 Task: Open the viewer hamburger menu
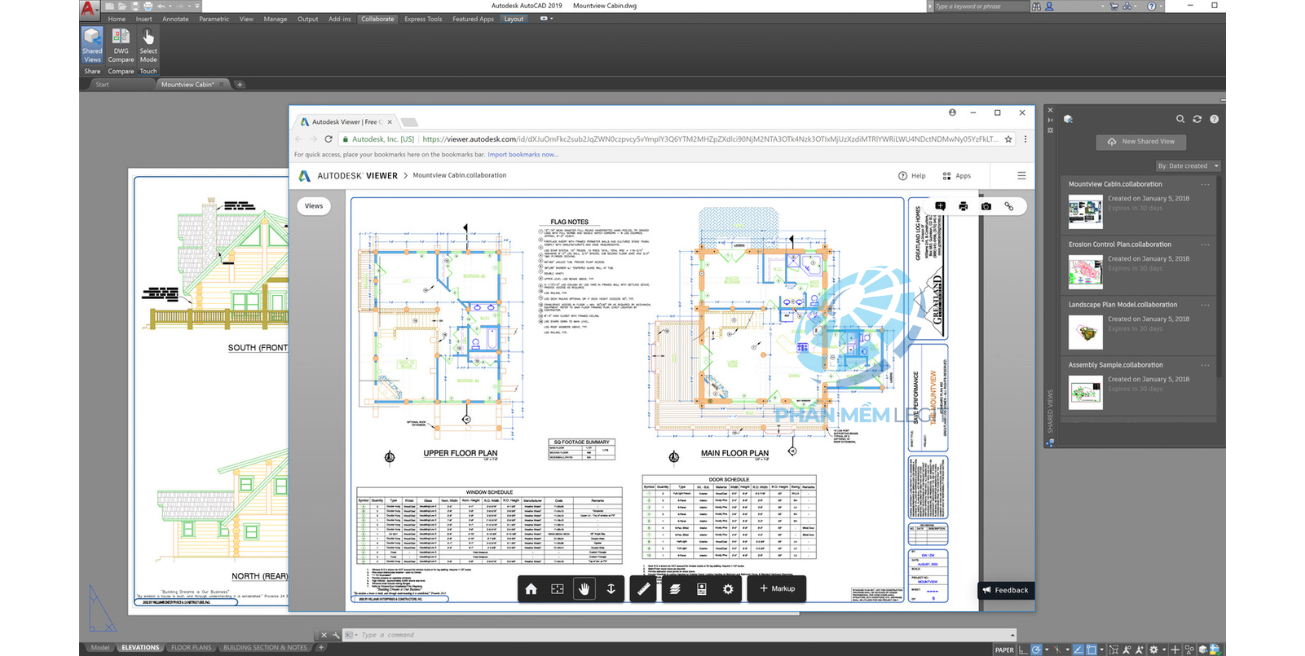pos(1021,175)
